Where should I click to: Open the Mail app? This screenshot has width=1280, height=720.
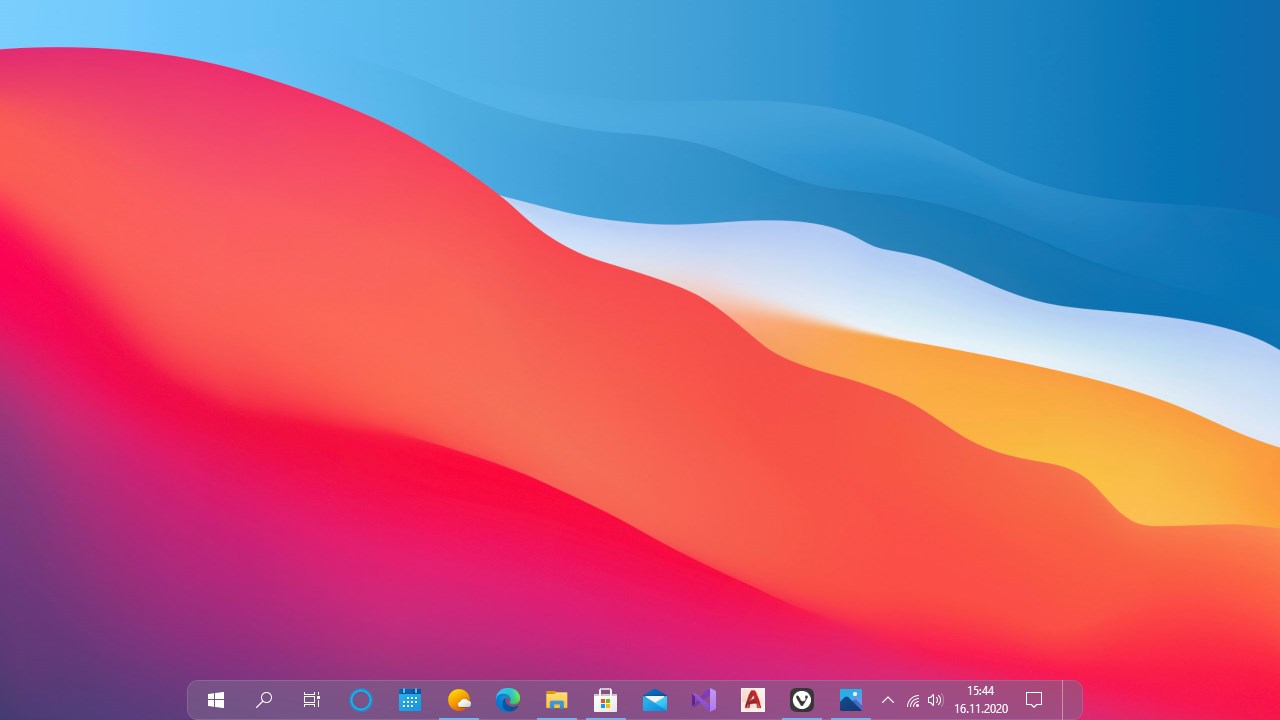[x=655, y=700]
